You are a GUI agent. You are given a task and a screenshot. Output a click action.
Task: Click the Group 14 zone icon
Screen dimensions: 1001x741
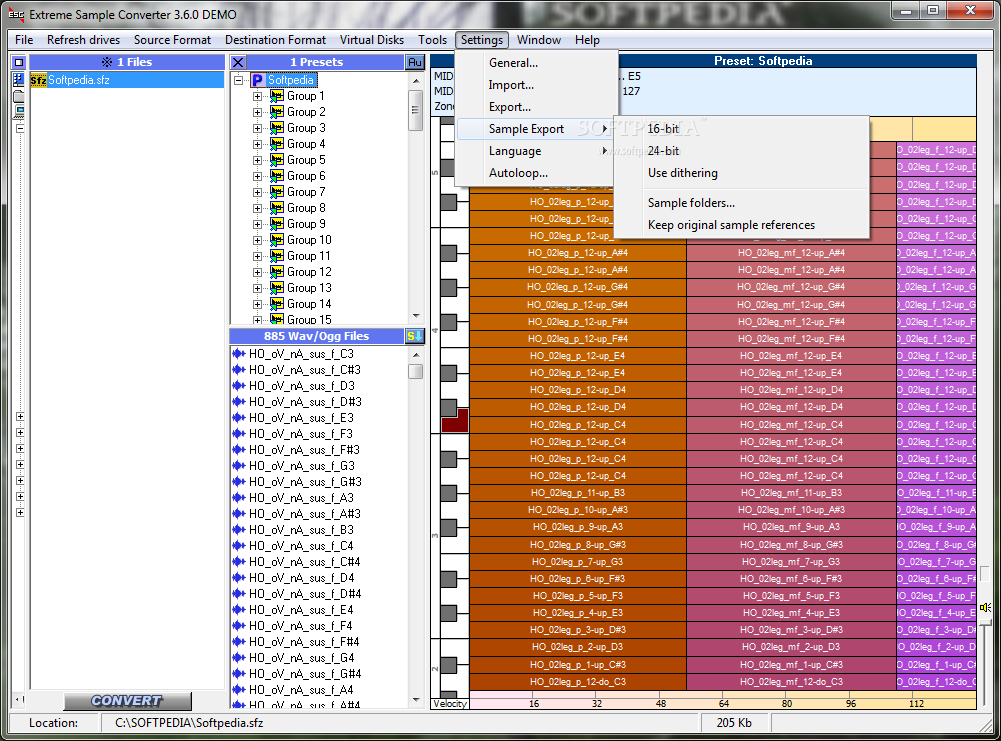click(x=276, y=304)
